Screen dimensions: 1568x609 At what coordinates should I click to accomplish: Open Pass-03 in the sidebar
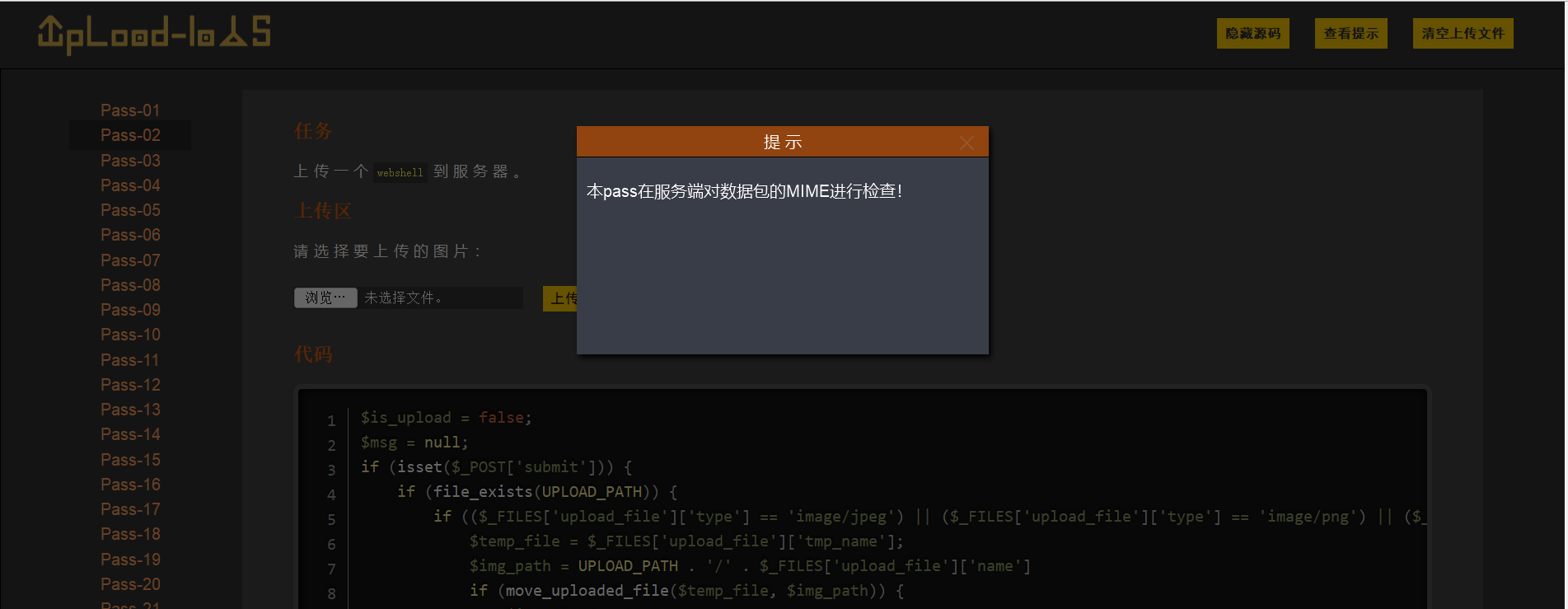[130, 161]
